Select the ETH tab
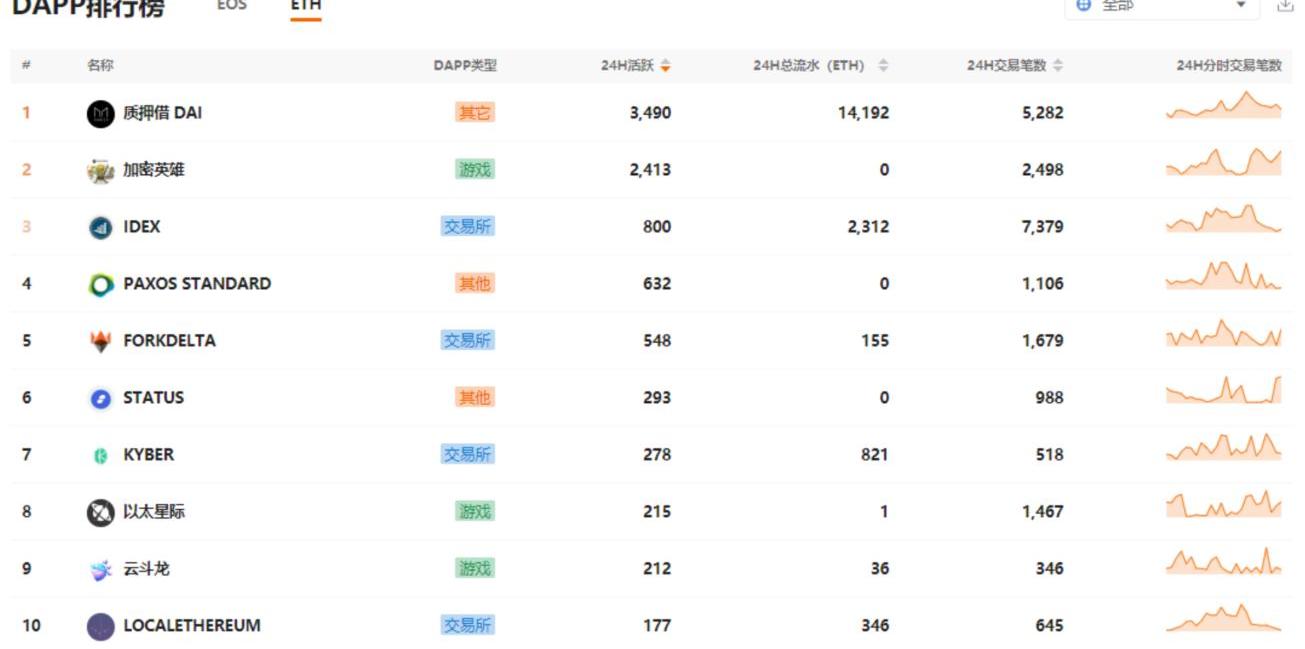The width and height of the screenshot is (1305, 649). click(x=306, y=6)
